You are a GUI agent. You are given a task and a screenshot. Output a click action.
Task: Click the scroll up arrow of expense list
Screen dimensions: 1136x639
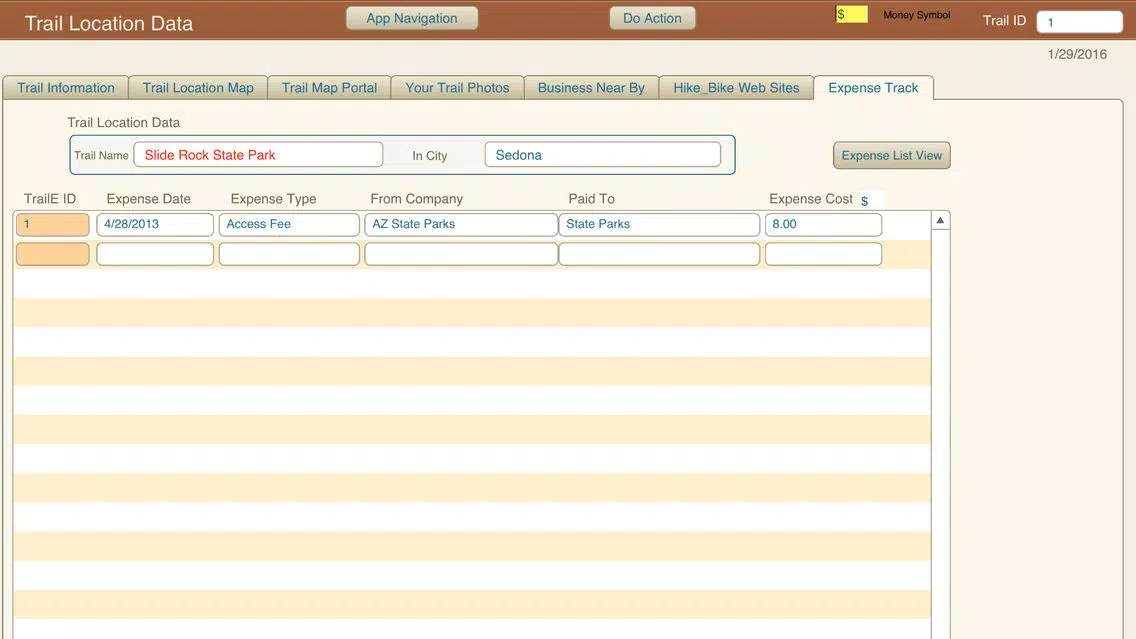point(940,220)
